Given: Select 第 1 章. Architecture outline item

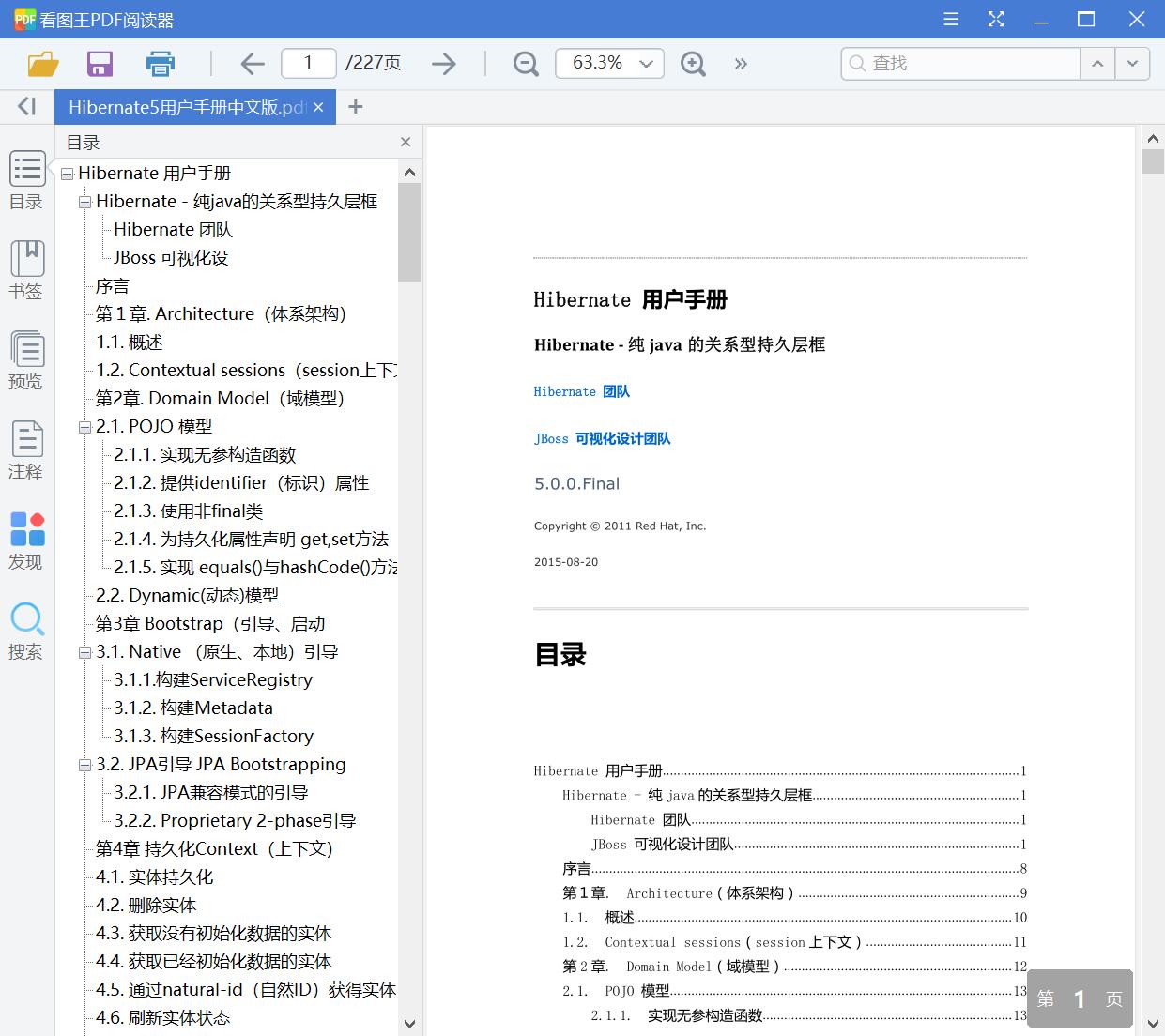Looking at the screenshot, I should click(221, 314).
